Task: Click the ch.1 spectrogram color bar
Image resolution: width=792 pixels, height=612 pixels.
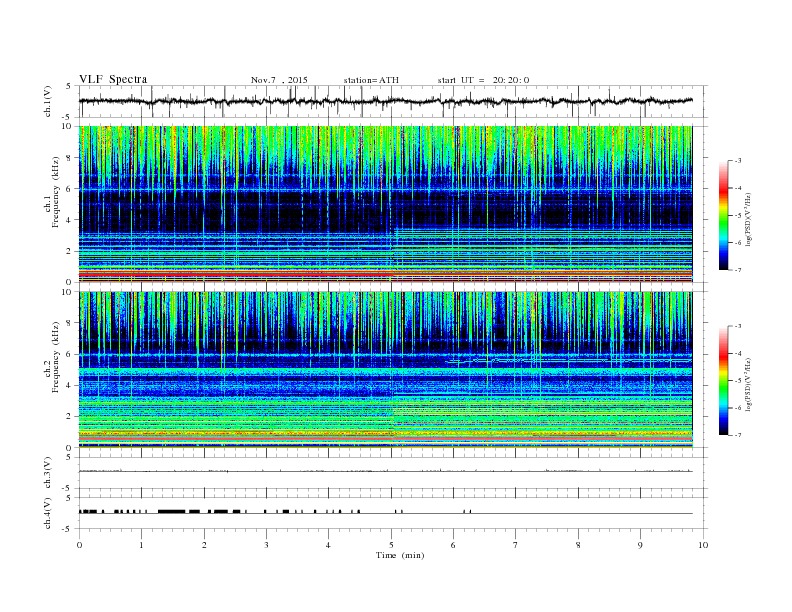Action: 723,215
